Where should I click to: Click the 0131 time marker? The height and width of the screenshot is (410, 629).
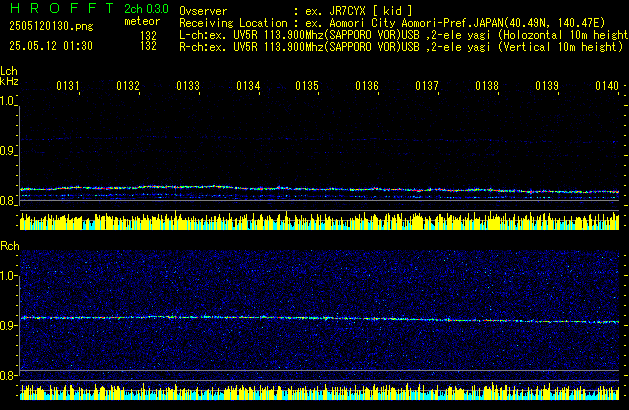(x=68, y=86)
